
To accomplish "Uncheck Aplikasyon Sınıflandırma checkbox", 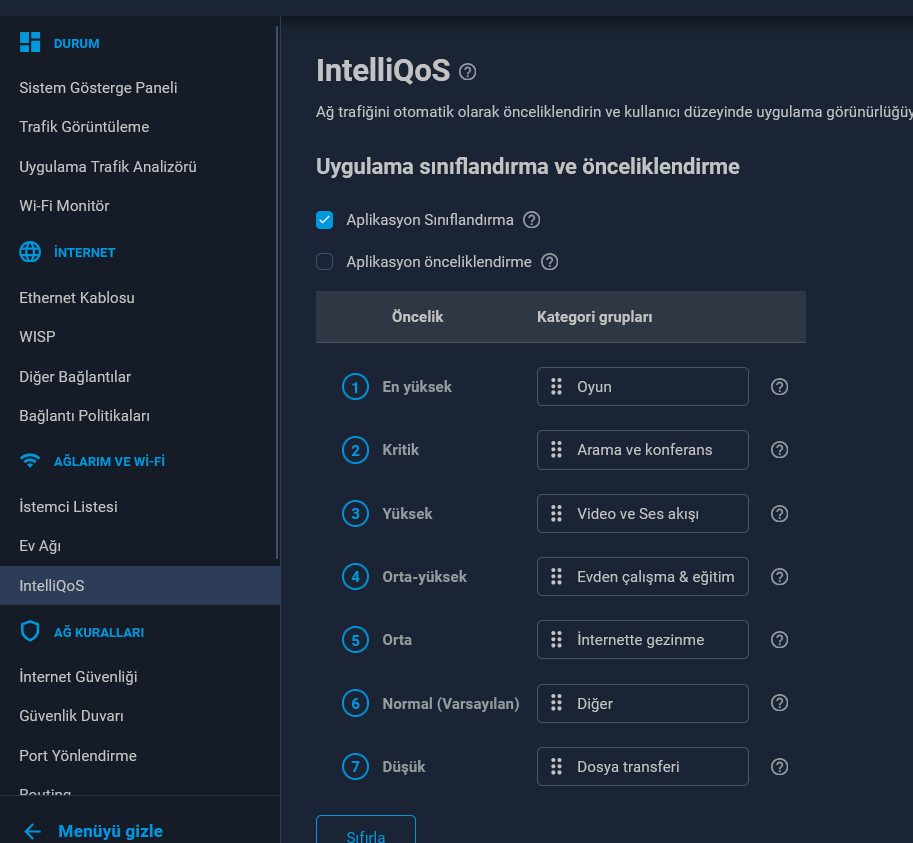I will 324,219.
